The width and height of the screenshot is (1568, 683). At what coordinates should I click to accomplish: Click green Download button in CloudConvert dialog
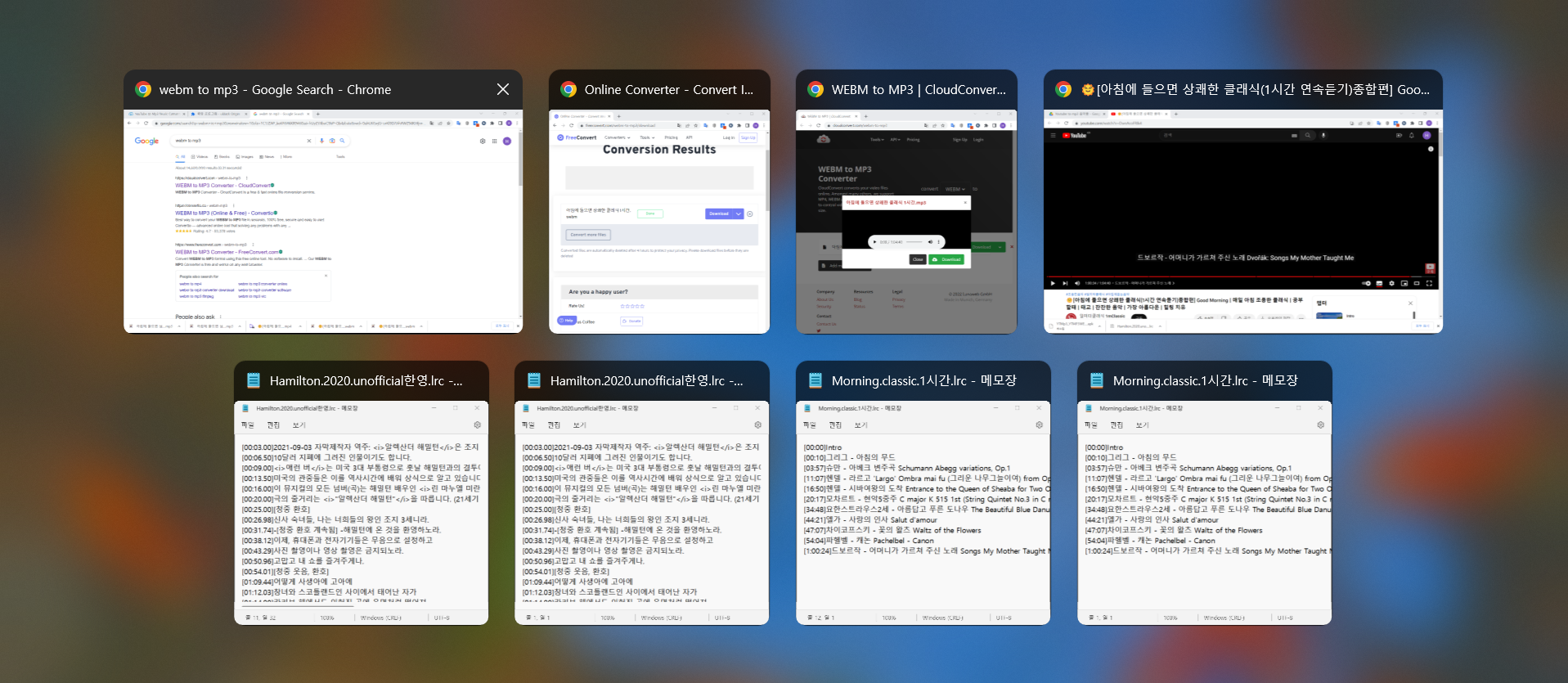click(946, 259)
